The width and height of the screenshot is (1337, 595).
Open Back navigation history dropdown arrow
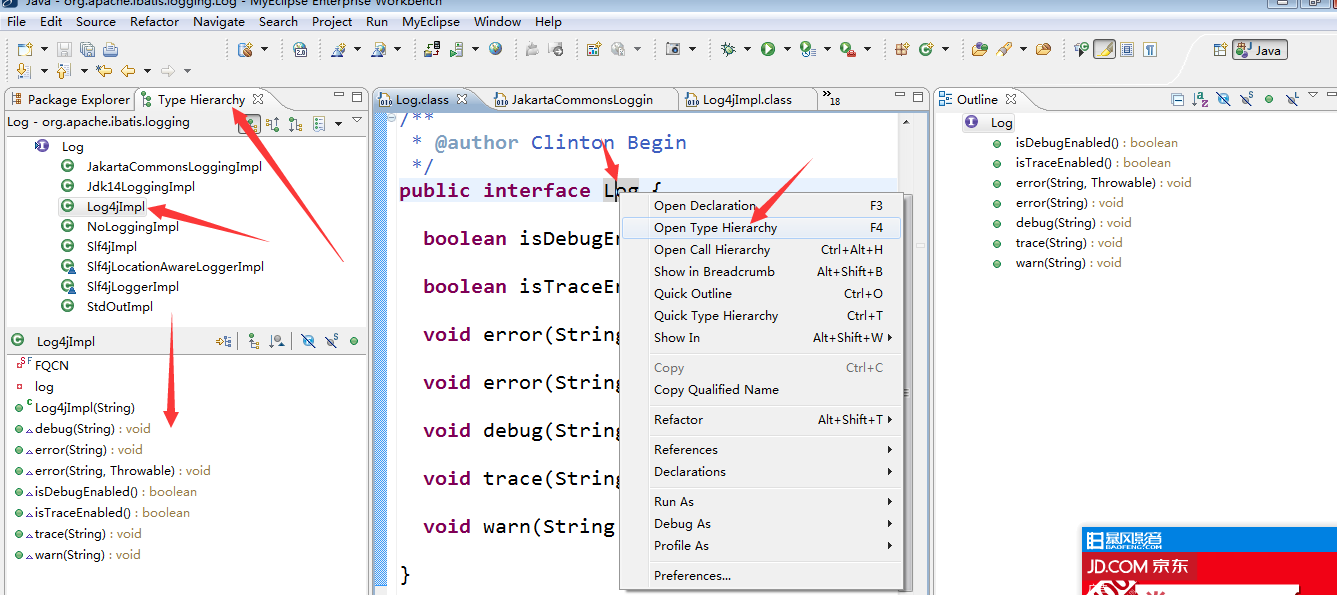pos(147,71)
